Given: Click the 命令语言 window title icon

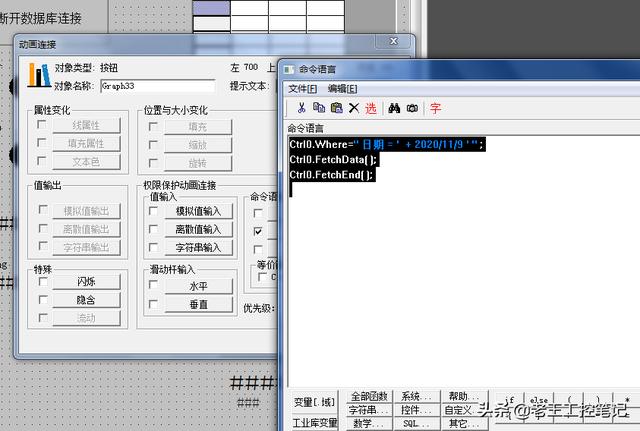Looking at the screenshot, I should pyautogui.click(x=289, y=69).
